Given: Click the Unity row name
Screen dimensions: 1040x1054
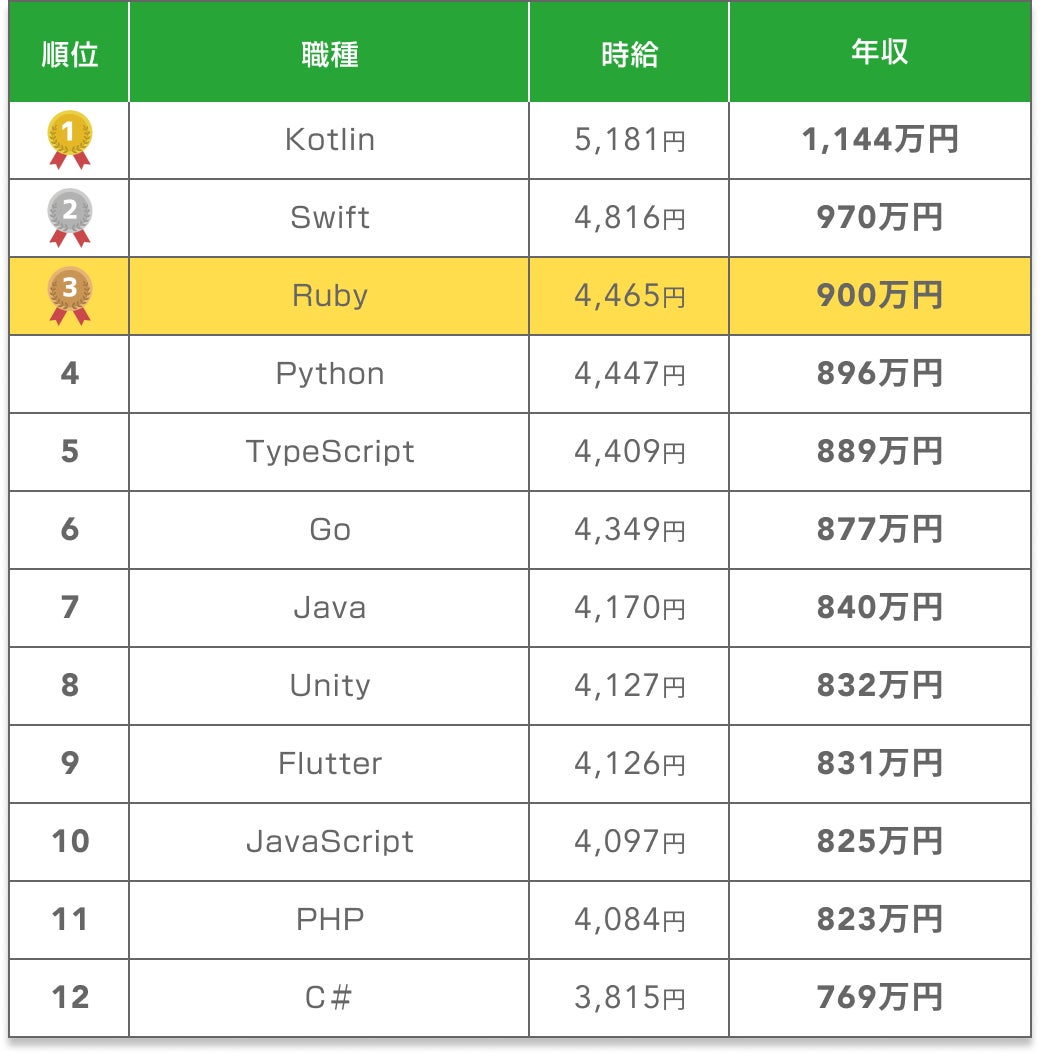Looking at the screenshot, I should click(329, 685).
